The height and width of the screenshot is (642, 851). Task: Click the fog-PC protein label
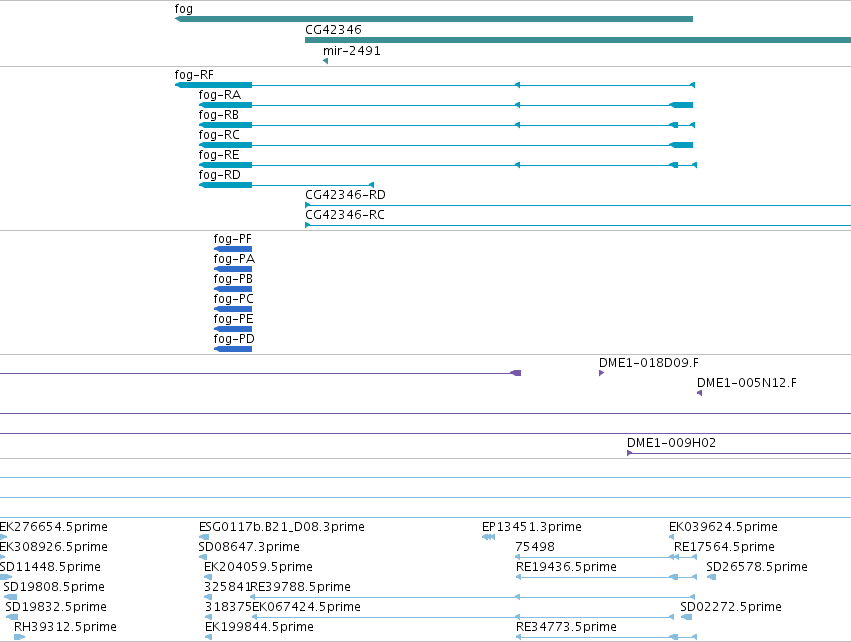pos(234,298)
